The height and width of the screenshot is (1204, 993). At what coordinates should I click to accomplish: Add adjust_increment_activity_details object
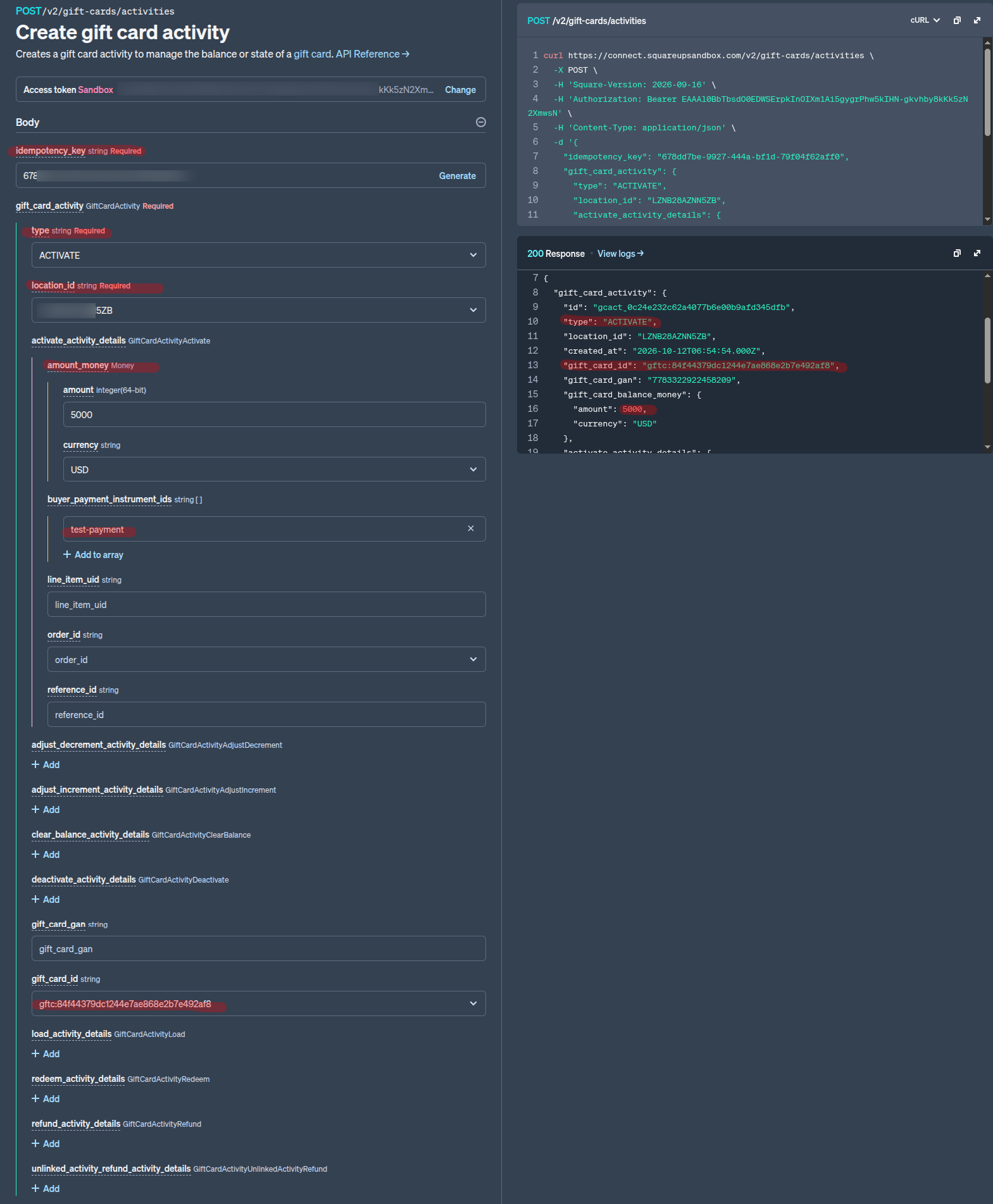coord(46,810)
